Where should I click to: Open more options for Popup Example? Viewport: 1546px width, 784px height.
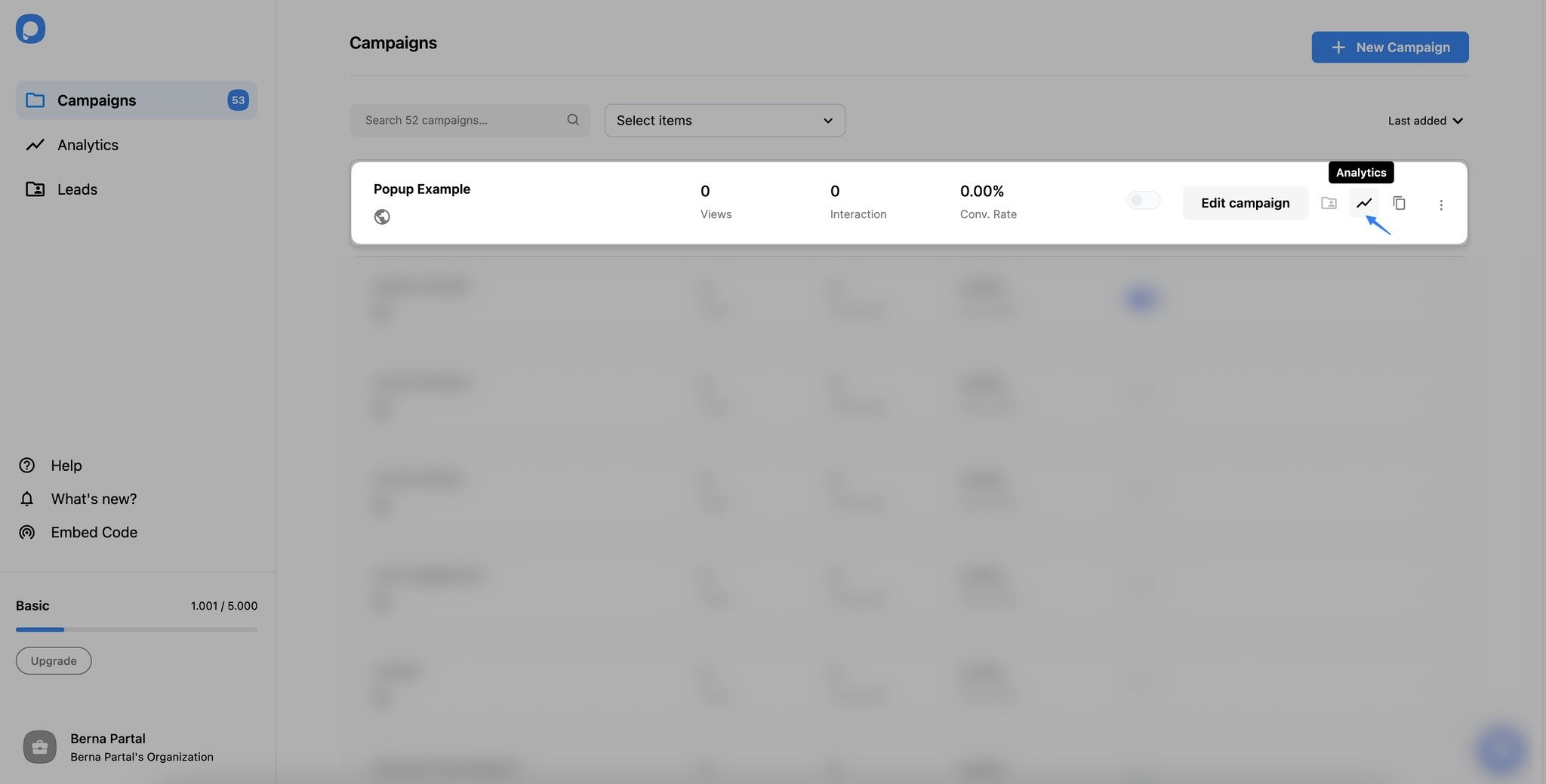[x=1440, y=204]
